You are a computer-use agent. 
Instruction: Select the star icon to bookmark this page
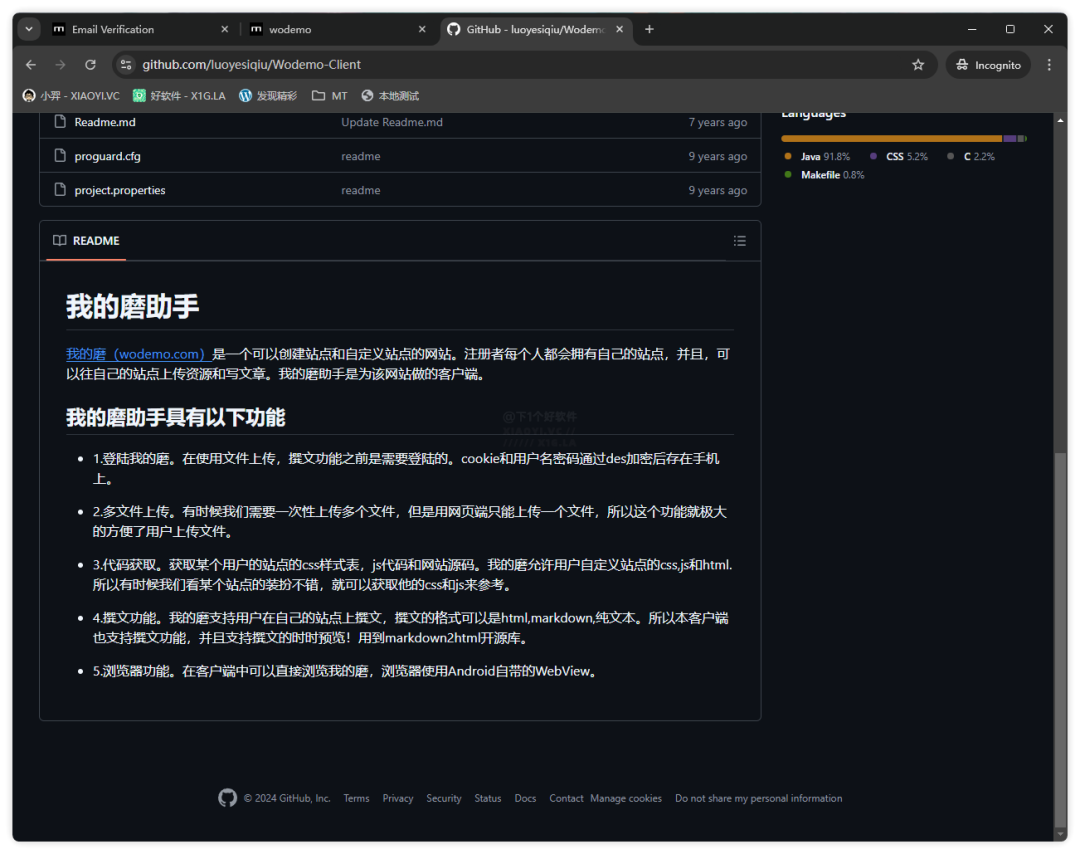coord(918,64)
